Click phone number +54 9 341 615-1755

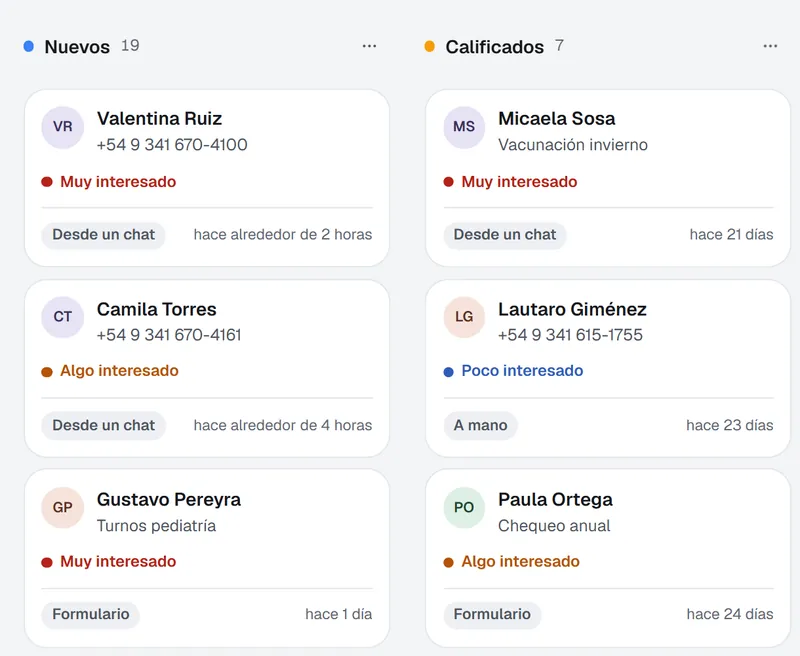570,335
